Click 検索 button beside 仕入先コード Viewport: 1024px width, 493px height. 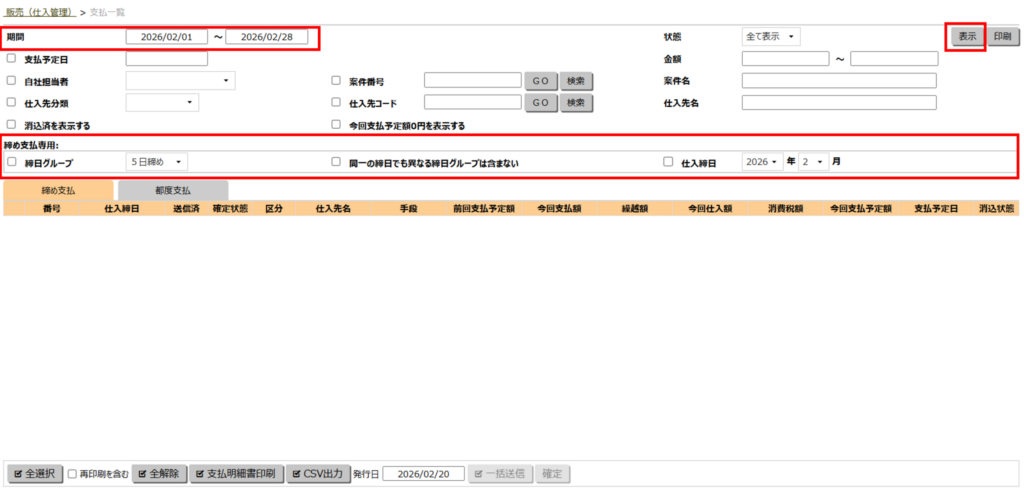(576, 102)
